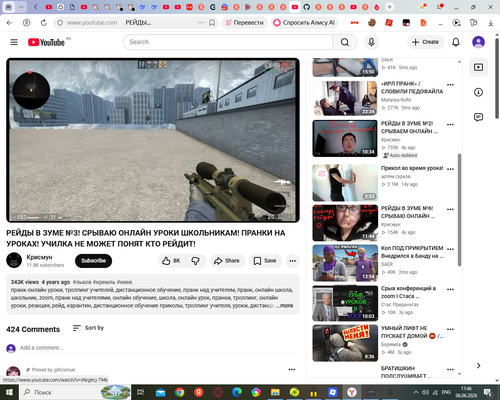Open menu for Коп ПОД ПРИКРЫТИЕМ video
Viewport: 500px width, 400px height.
coord(450,249)
